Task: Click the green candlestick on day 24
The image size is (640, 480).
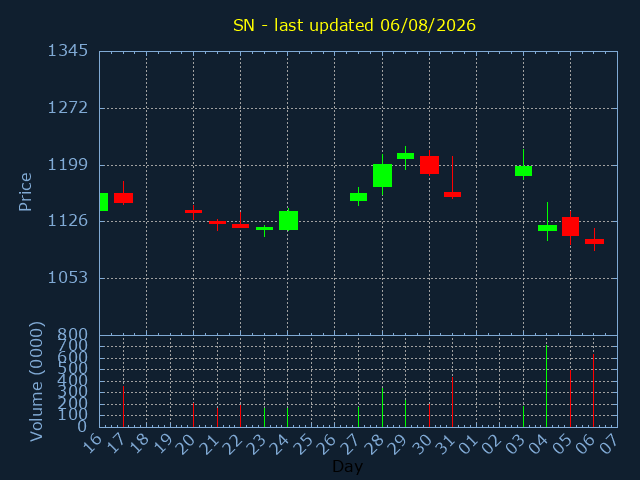Action: tap(288, 220)
